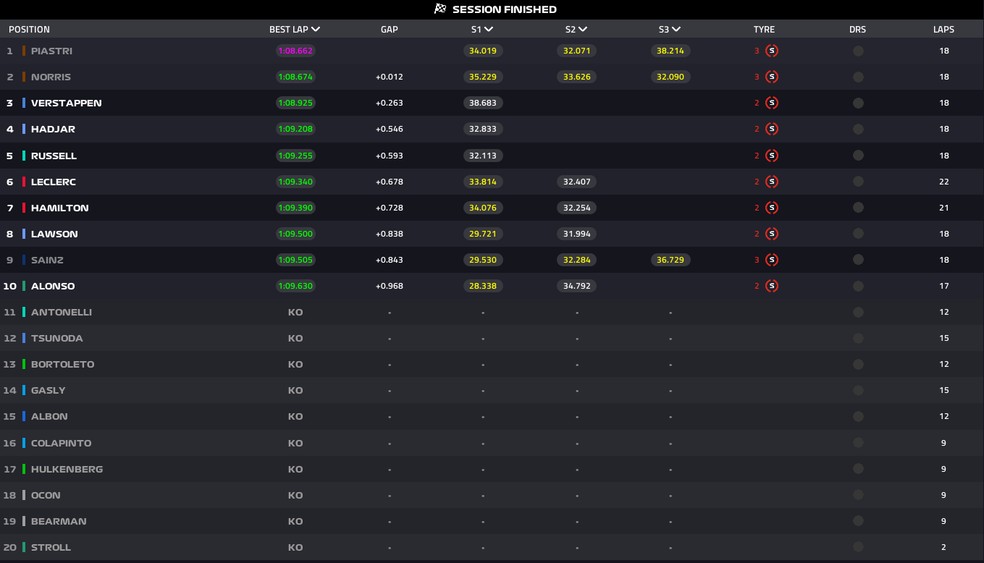984x563 pixels.
Task: Click Leclerc's soft tyre icon
Action: (771, 182)
